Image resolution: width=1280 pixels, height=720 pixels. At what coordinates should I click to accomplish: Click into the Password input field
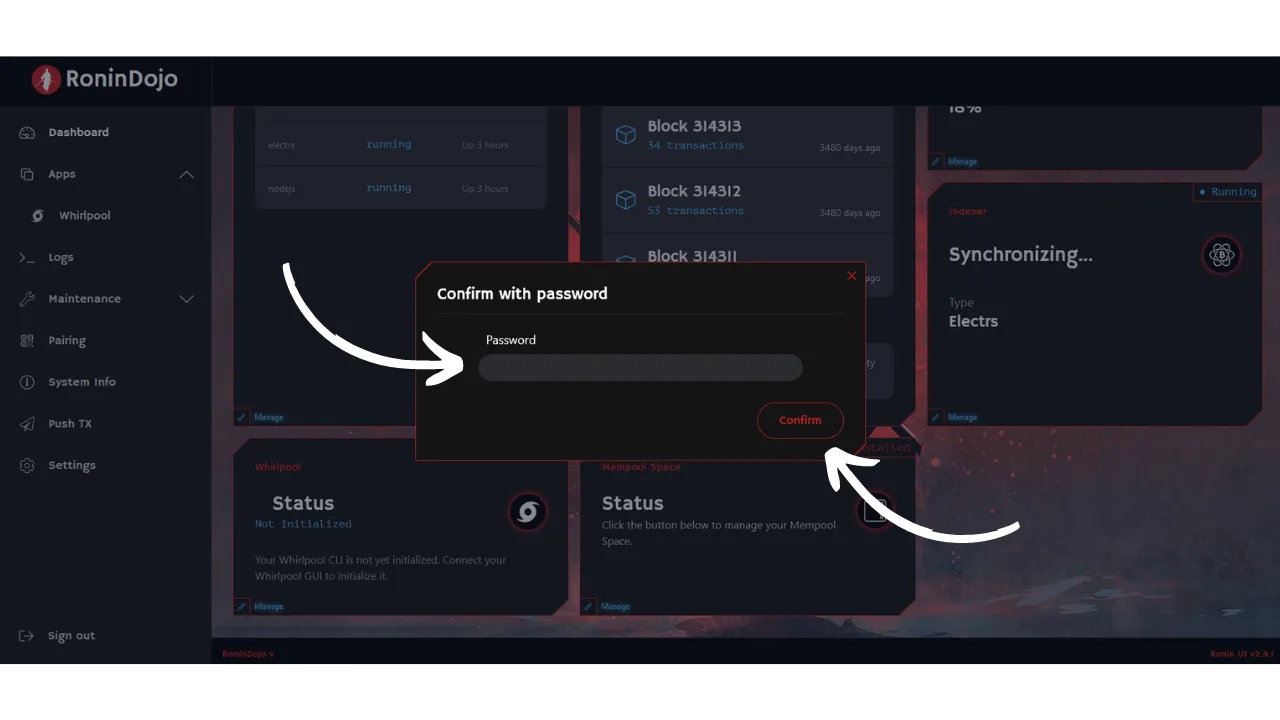pyautogui.click(x=640, y=368)
